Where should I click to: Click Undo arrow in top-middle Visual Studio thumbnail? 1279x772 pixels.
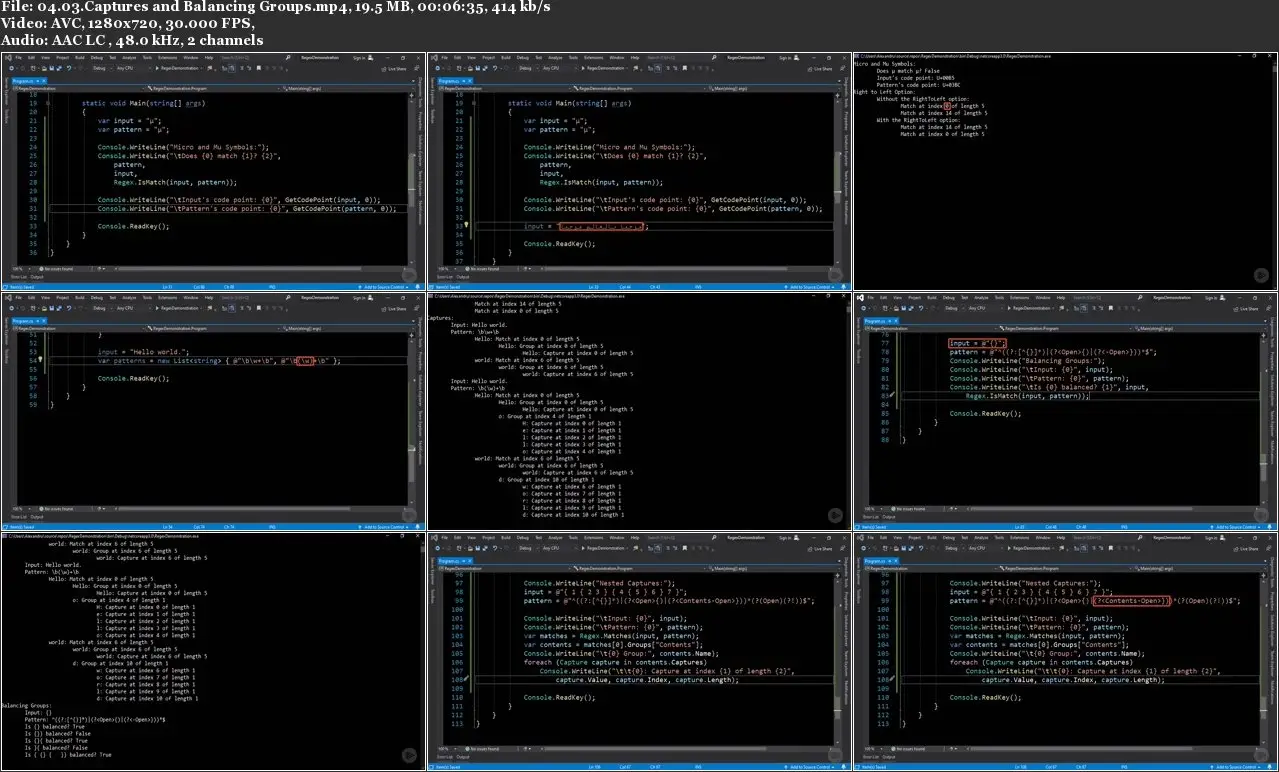click(496, 69)
